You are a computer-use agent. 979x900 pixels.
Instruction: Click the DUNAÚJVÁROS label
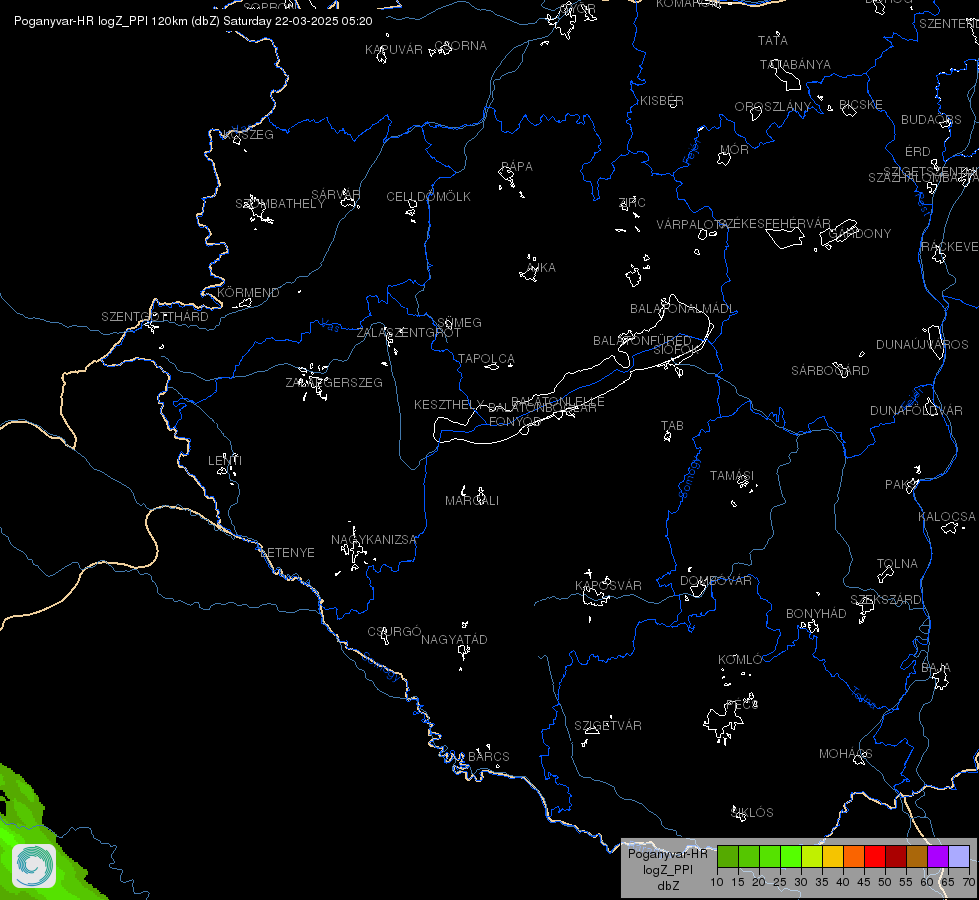[922, 344]
